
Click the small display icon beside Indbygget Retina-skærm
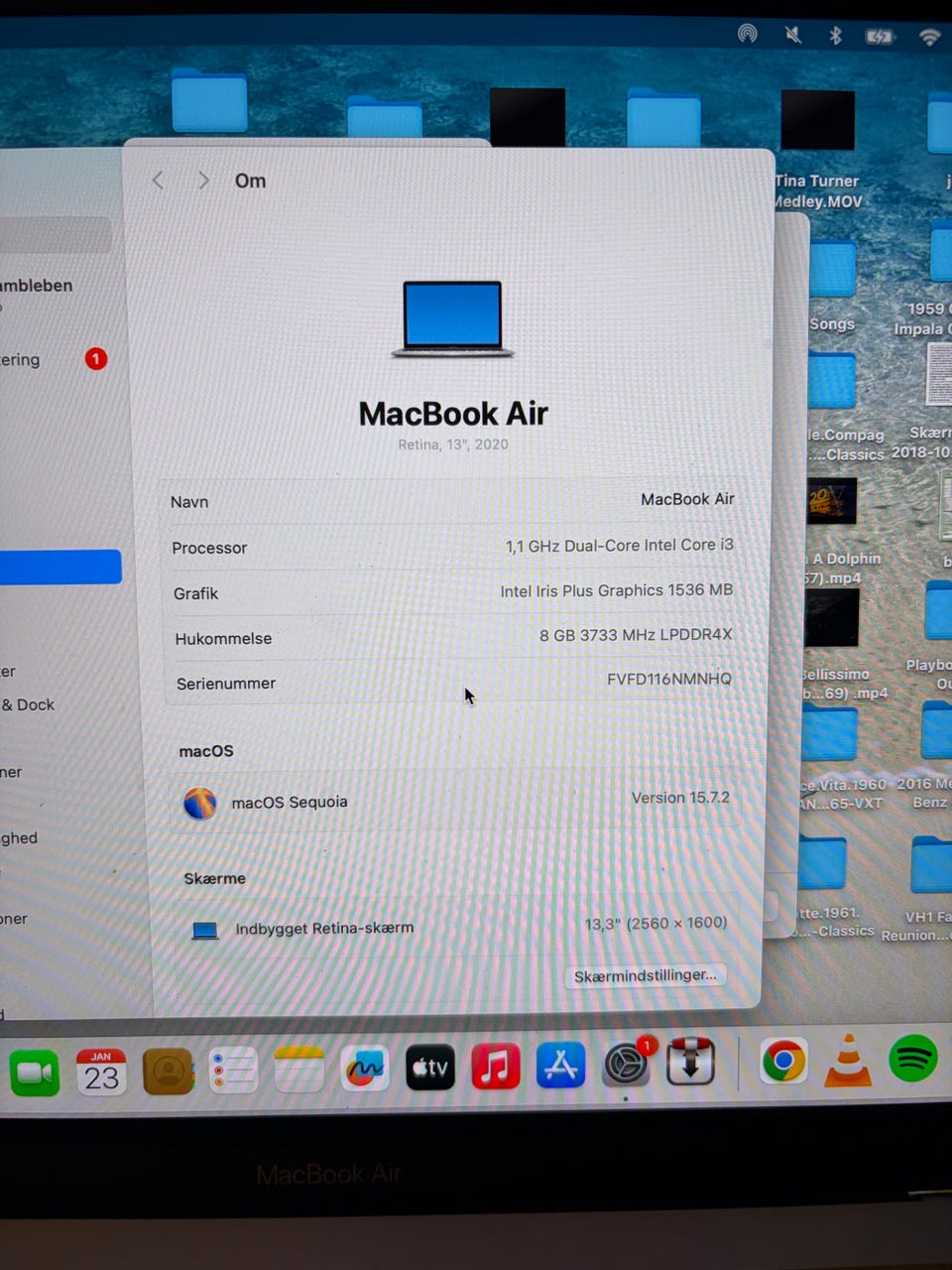(204, 931)
